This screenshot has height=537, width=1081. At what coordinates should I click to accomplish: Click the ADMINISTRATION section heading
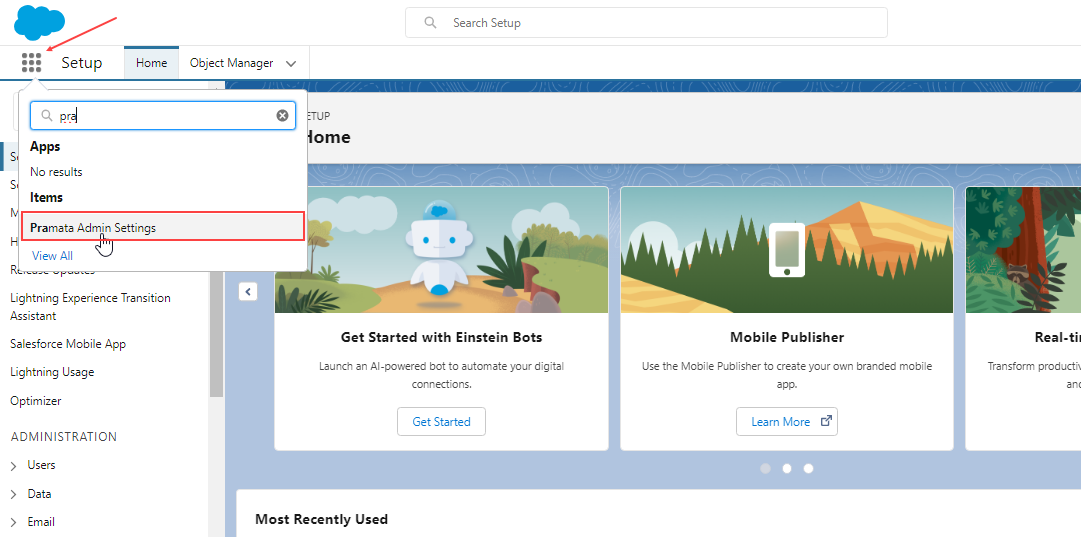pos(63,436)
